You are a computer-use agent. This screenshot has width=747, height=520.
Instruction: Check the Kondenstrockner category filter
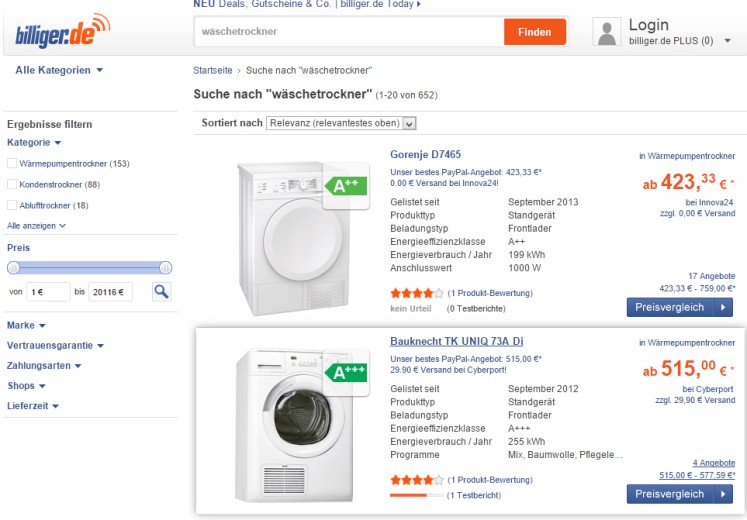click(x=12, y=185)
